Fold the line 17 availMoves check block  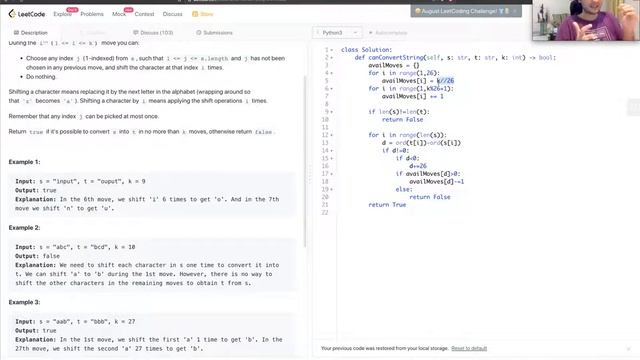[x=332, y=174]
